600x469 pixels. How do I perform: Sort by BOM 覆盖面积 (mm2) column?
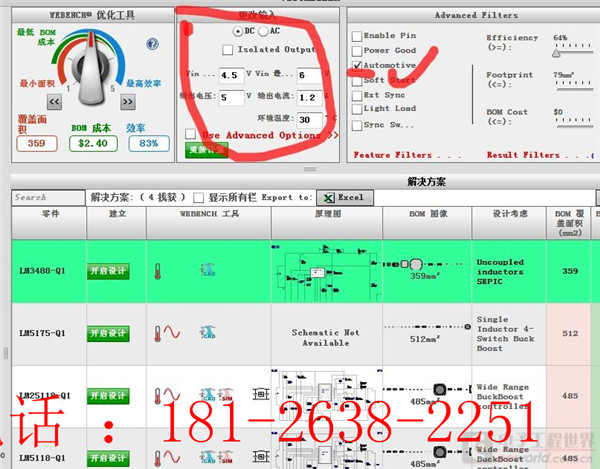tap(569, 223)
